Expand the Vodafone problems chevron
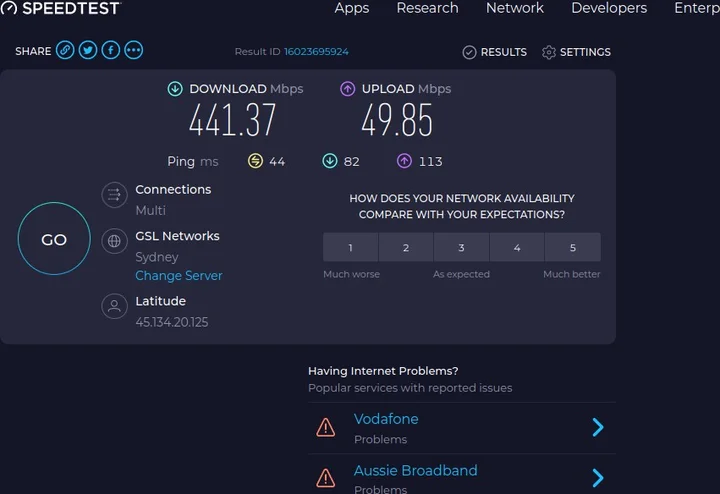Viewport: 720px width, 494px height. point(598,427)
